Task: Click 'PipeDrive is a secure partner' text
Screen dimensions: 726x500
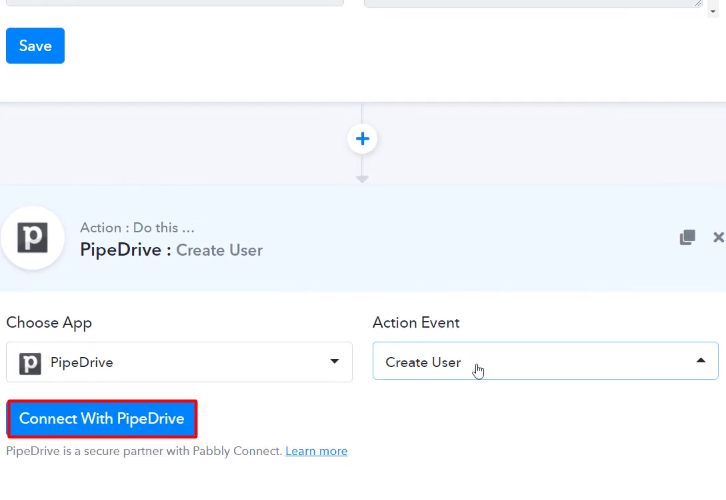Action: (x=144, y=451)
